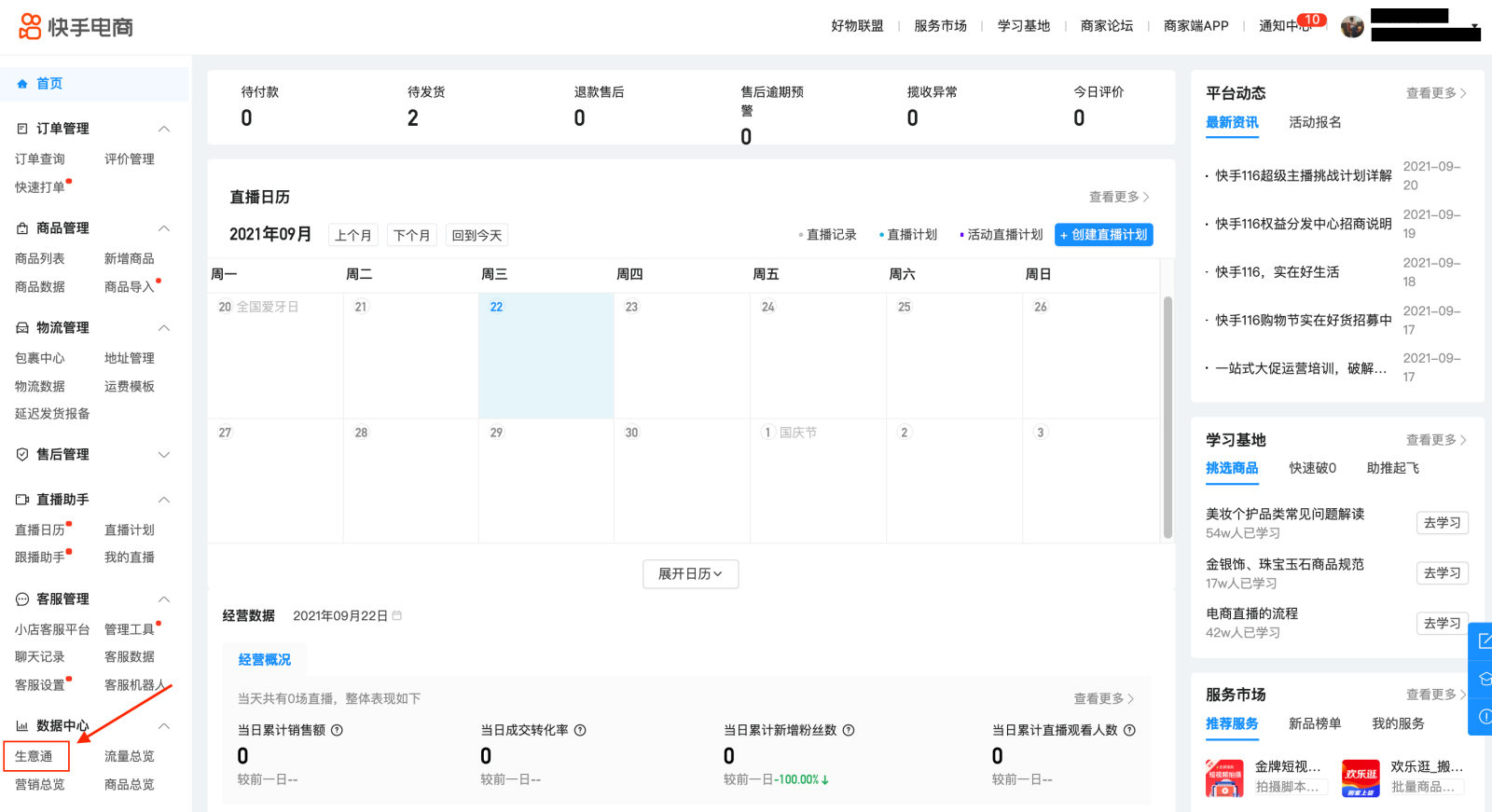The width and height of the screenshot is (1492, 812).
Task: Open news 快手116超级主播挑战计划详解
Action: point(1304,175)
